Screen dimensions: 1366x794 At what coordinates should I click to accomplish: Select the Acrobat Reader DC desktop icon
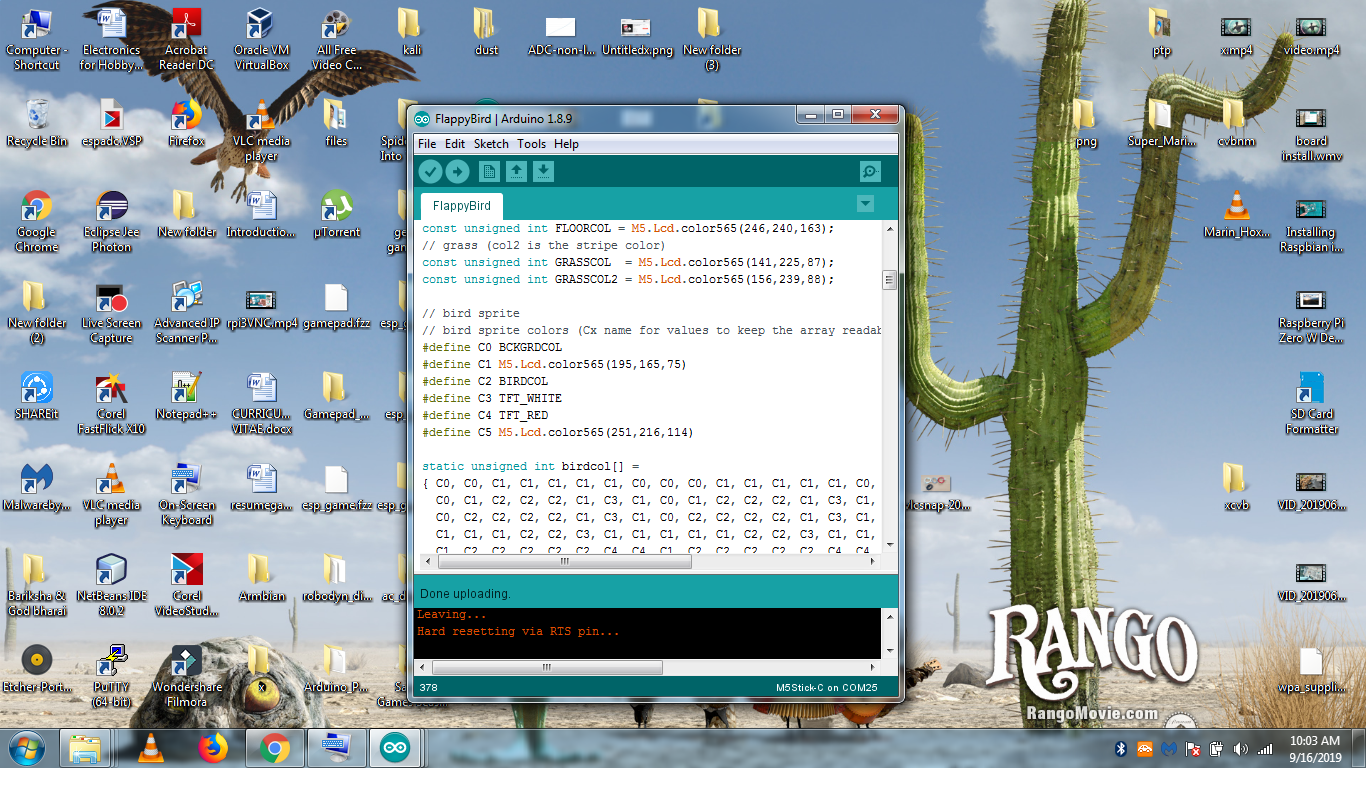(186, 39)
